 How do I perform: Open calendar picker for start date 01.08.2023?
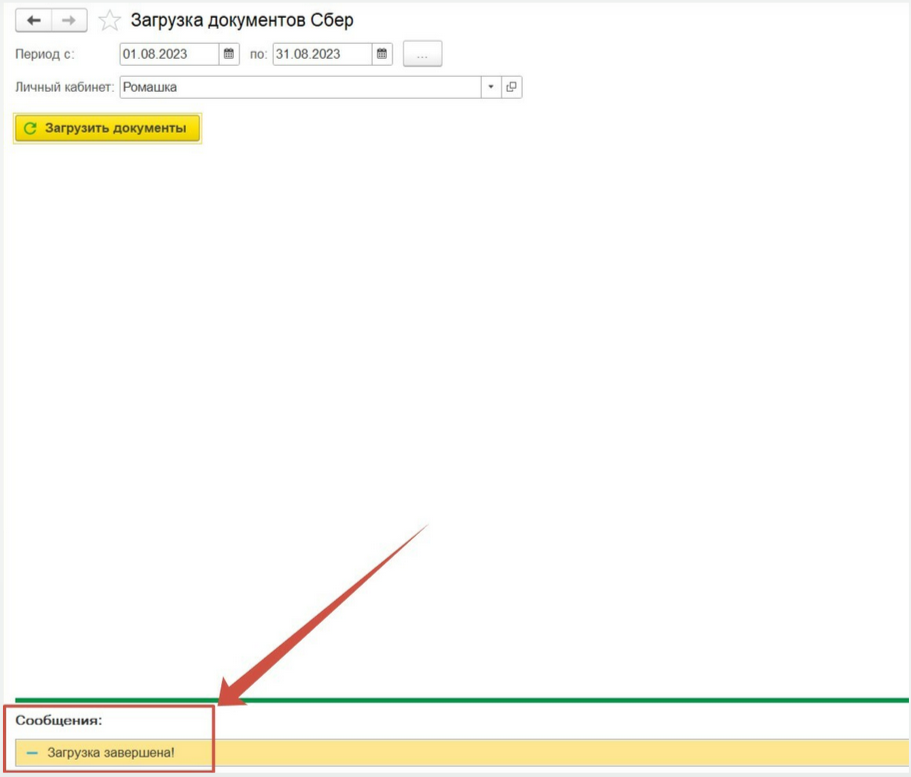coord(229,54)
